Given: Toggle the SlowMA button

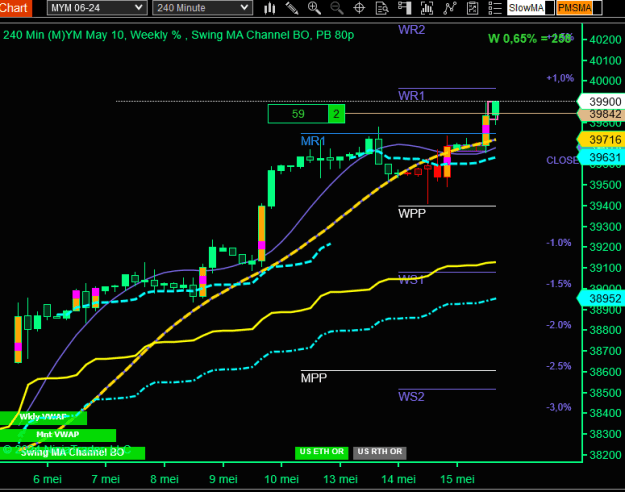Looking at the screenshot, I should (x=531, y=8).
